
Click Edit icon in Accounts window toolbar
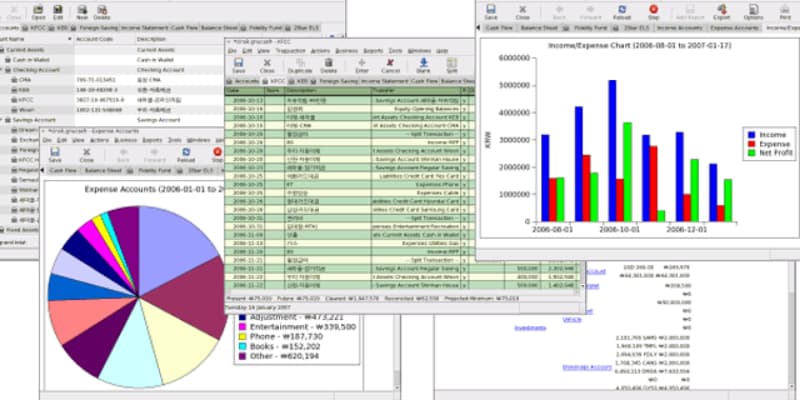[58, 11]
